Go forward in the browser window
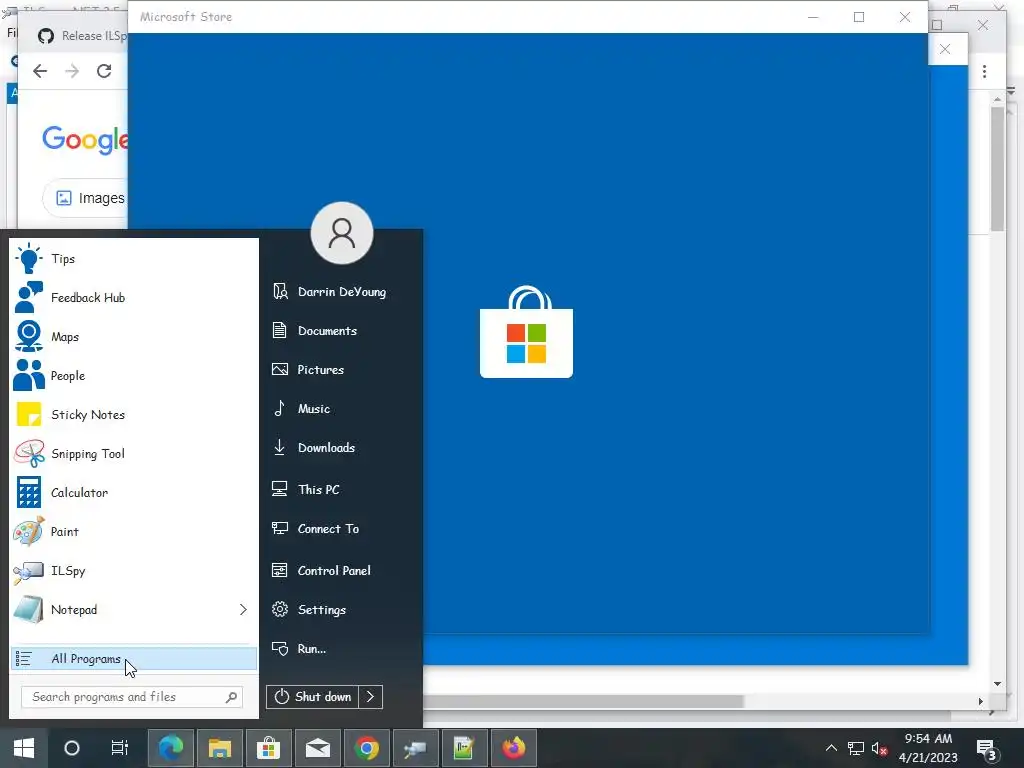This screenshot has width=1024, height=768. 72,71
